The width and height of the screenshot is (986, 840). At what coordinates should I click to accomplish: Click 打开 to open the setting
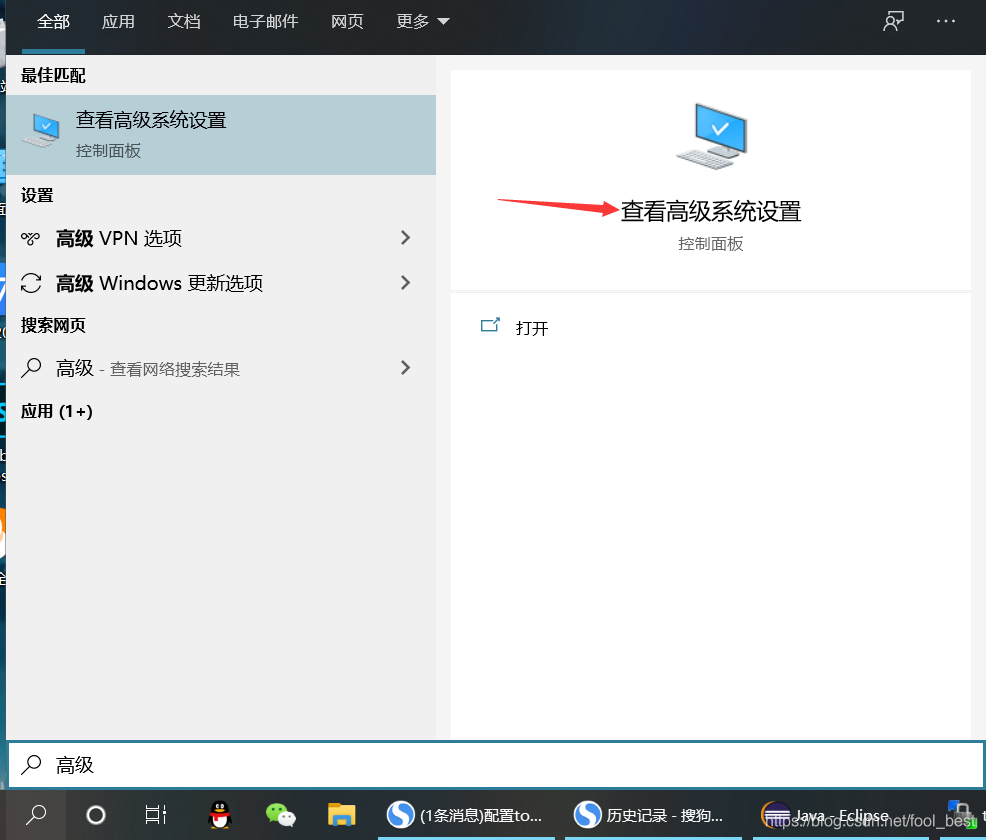click(x=532, y=328)
